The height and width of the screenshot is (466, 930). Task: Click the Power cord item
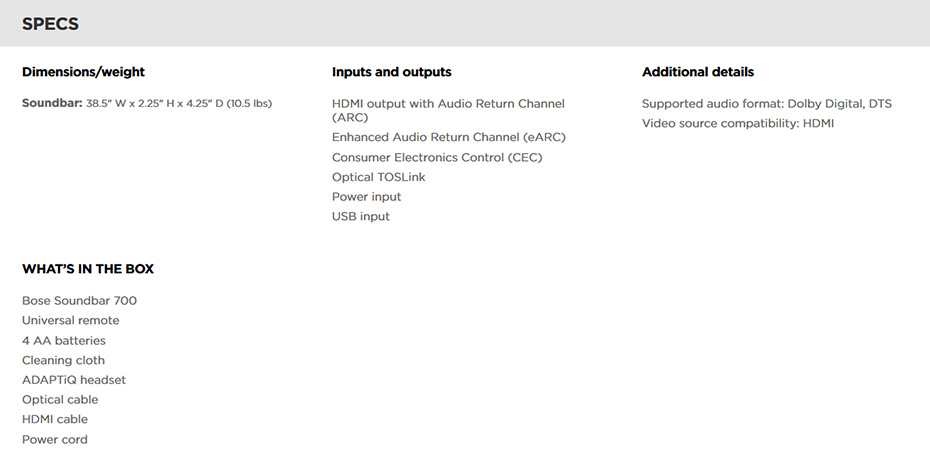pyautogui.click(x=55, y=439)
